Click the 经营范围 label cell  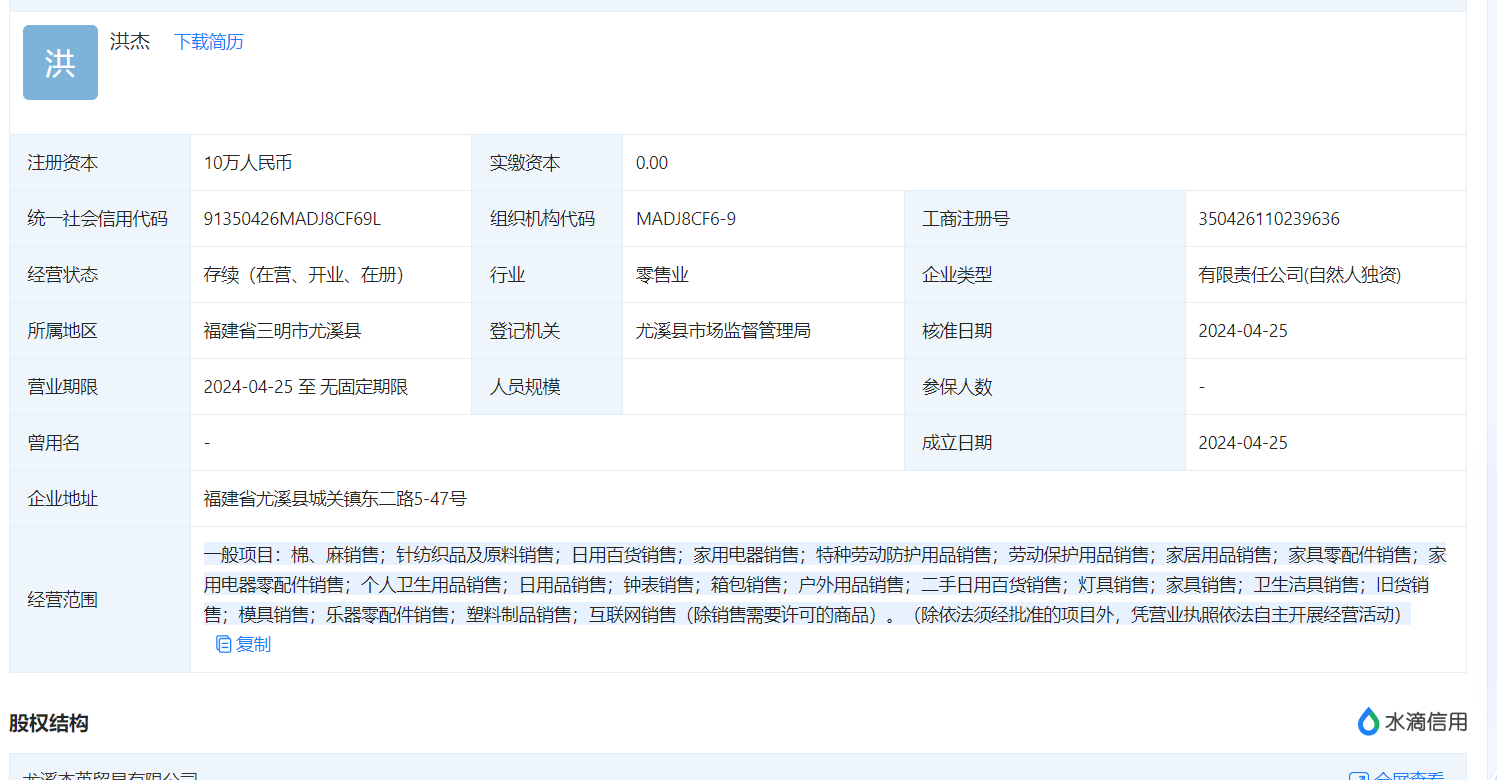coord(100,600)
